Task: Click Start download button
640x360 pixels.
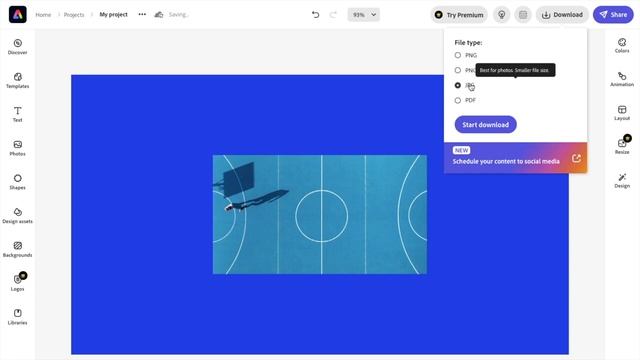Action: click(x=486, y=124)
